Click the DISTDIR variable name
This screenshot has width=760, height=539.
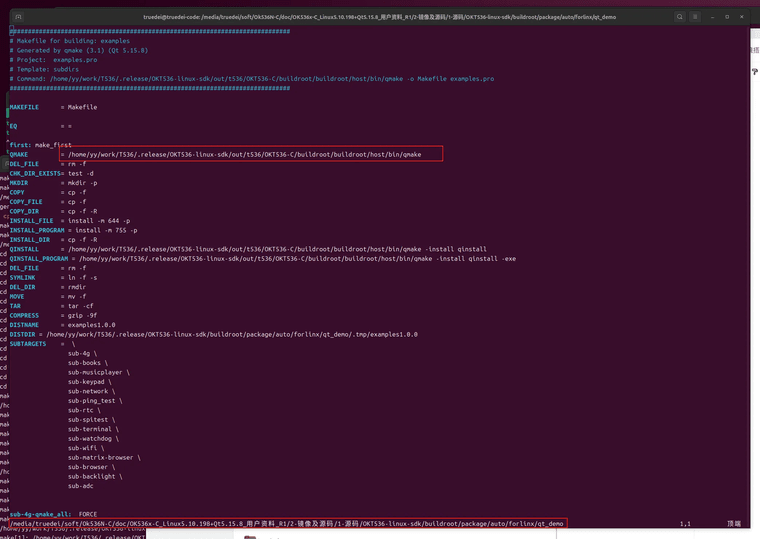click(23, 334)
